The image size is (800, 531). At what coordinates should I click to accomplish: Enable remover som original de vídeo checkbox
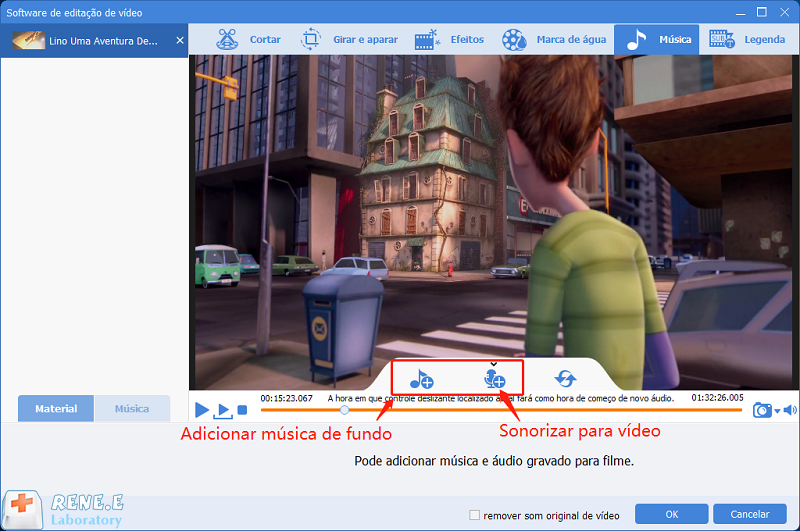[474, 515]
